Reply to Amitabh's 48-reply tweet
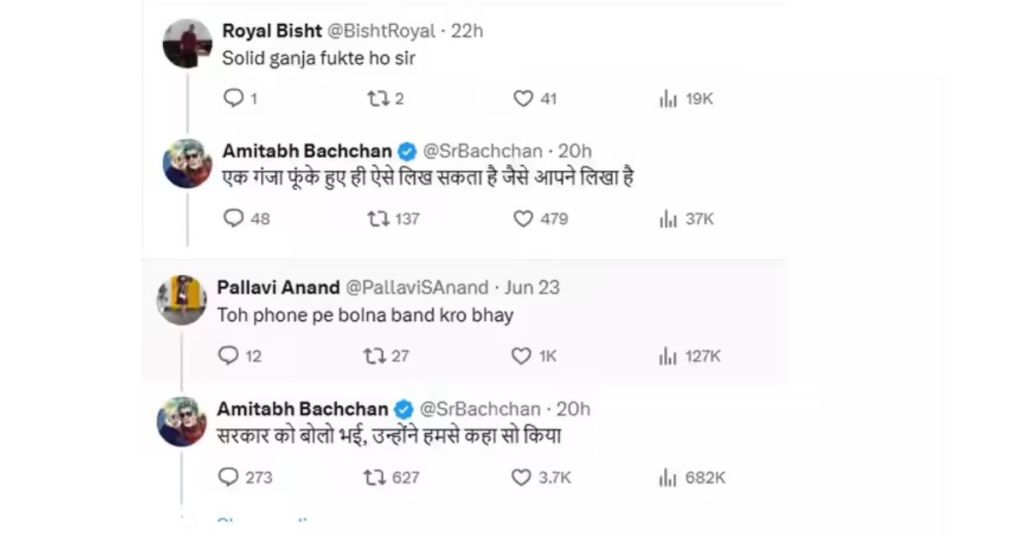This screenshot has width=1024, height=538. (233, 218)
